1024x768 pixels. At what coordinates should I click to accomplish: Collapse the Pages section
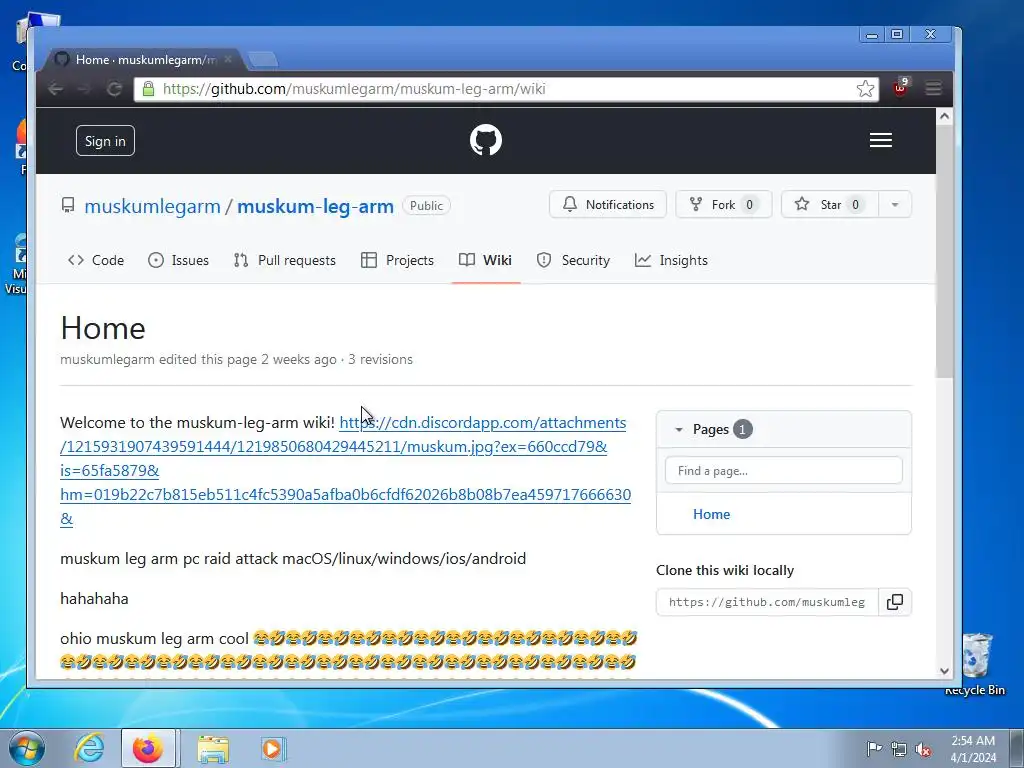tap(679, 430)
